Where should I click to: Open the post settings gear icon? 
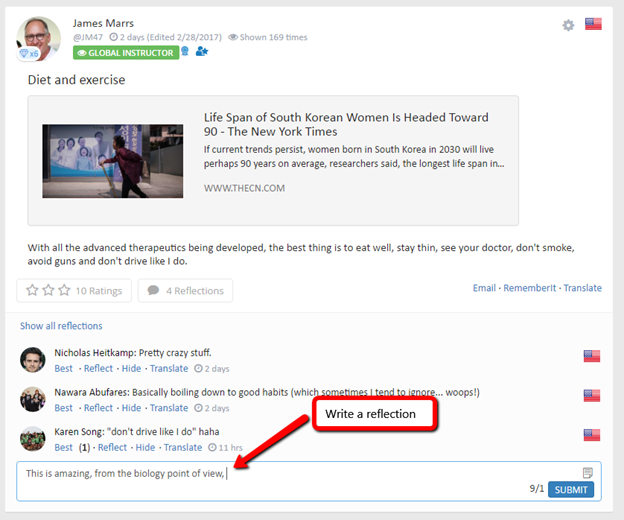[568, 25]
